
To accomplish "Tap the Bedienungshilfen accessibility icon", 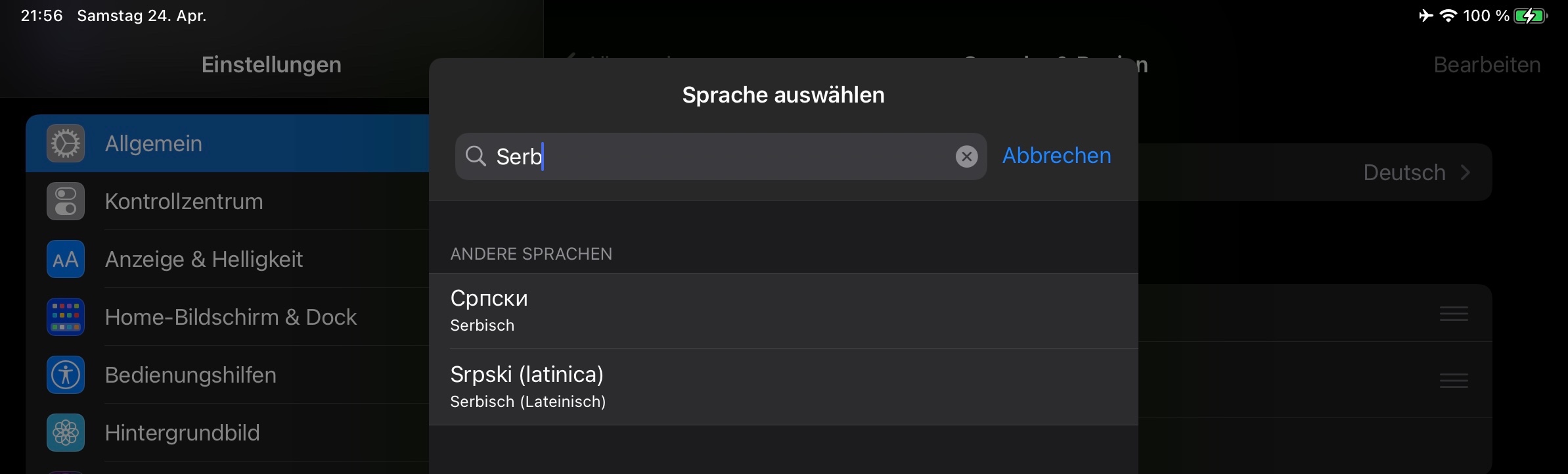I will 66,375.
